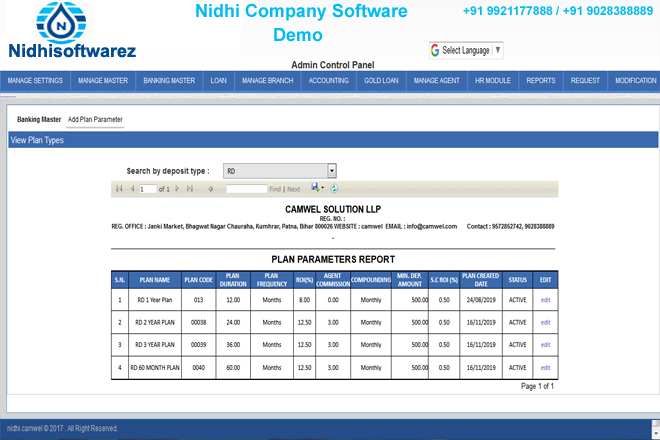Select plan code 00039 cell
Screen dimensions: 660x440
tap(199, 345)
